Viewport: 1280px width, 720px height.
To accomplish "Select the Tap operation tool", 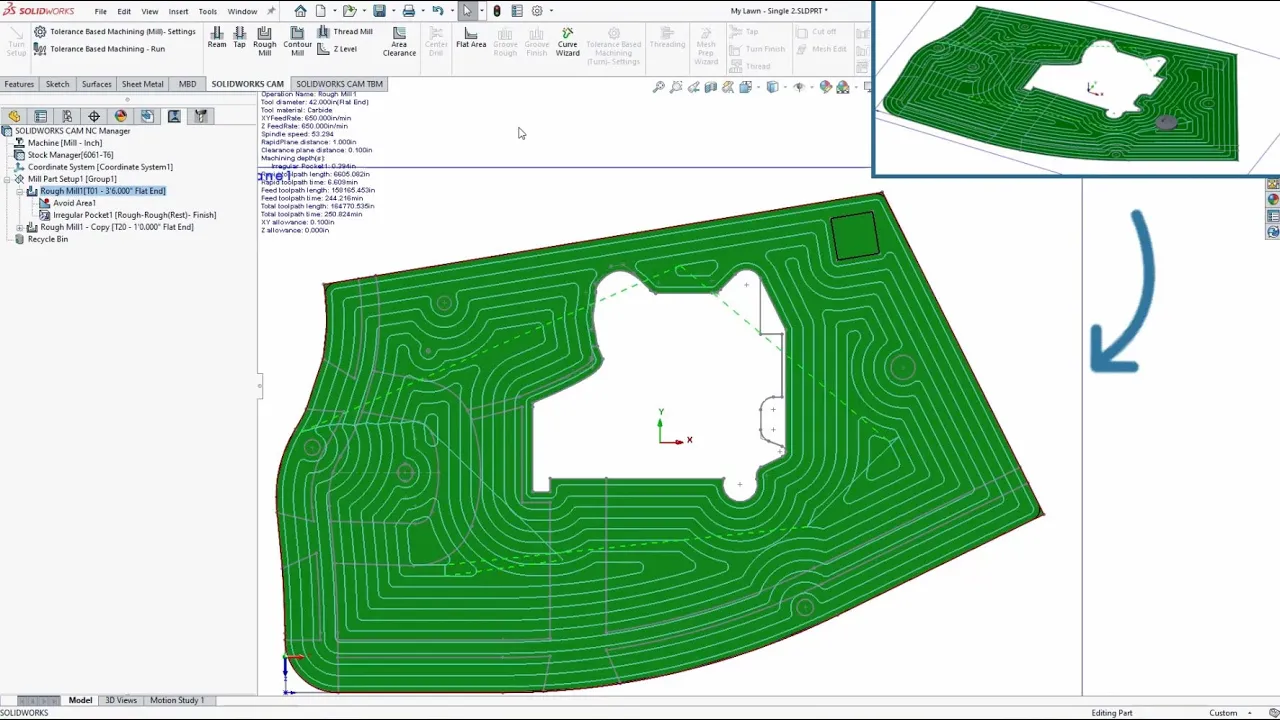I will click(x=239, y=38).
